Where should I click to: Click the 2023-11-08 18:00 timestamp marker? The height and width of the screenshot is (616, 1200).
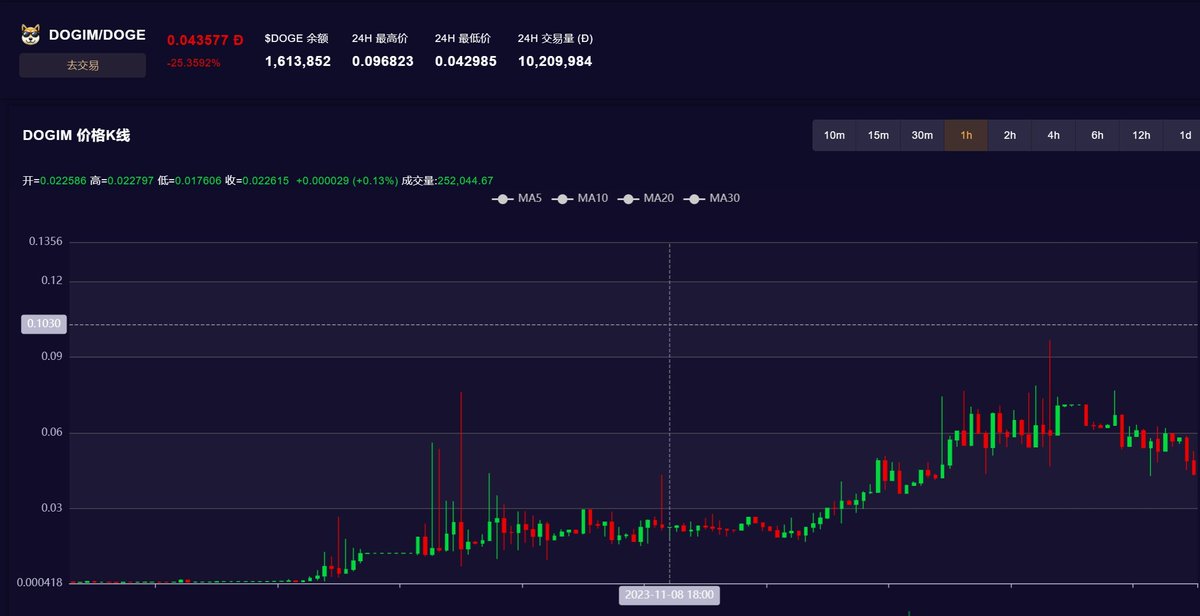[668, 595]
